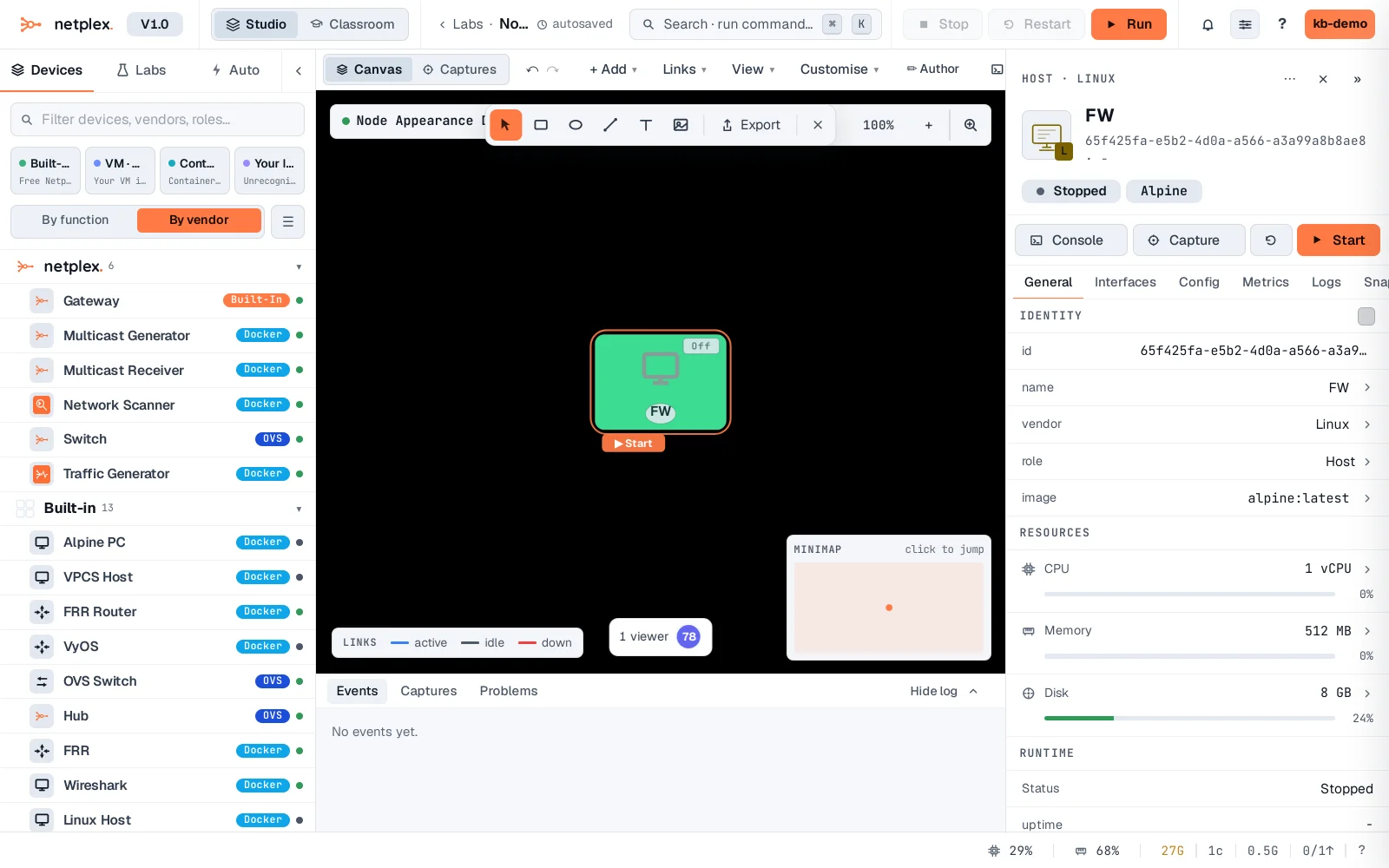1389x868 pixels.
Task: Expand the vendor Linux property row
Action: point(1197,424)
